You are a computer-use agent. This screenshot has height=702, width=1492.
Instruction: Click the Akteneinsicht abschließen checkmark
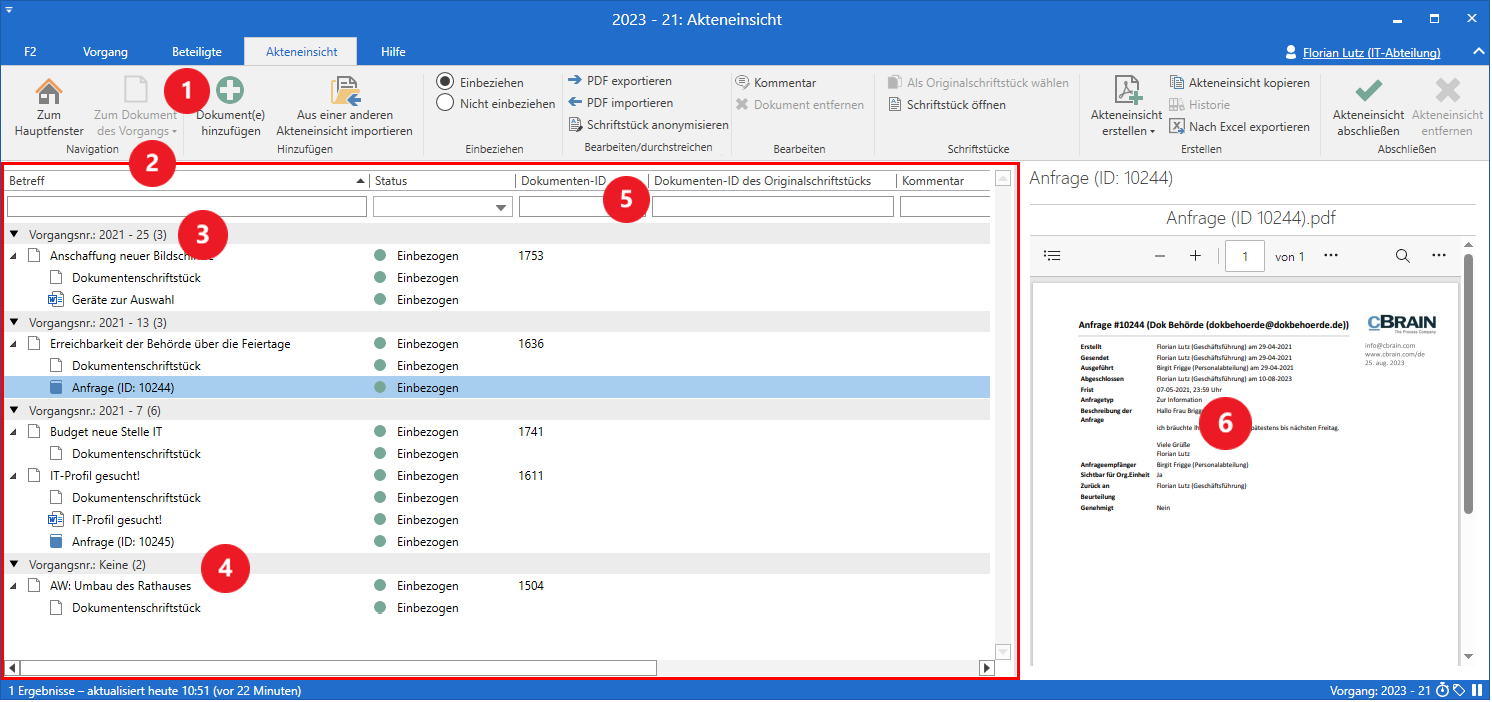pos(1367,91)
